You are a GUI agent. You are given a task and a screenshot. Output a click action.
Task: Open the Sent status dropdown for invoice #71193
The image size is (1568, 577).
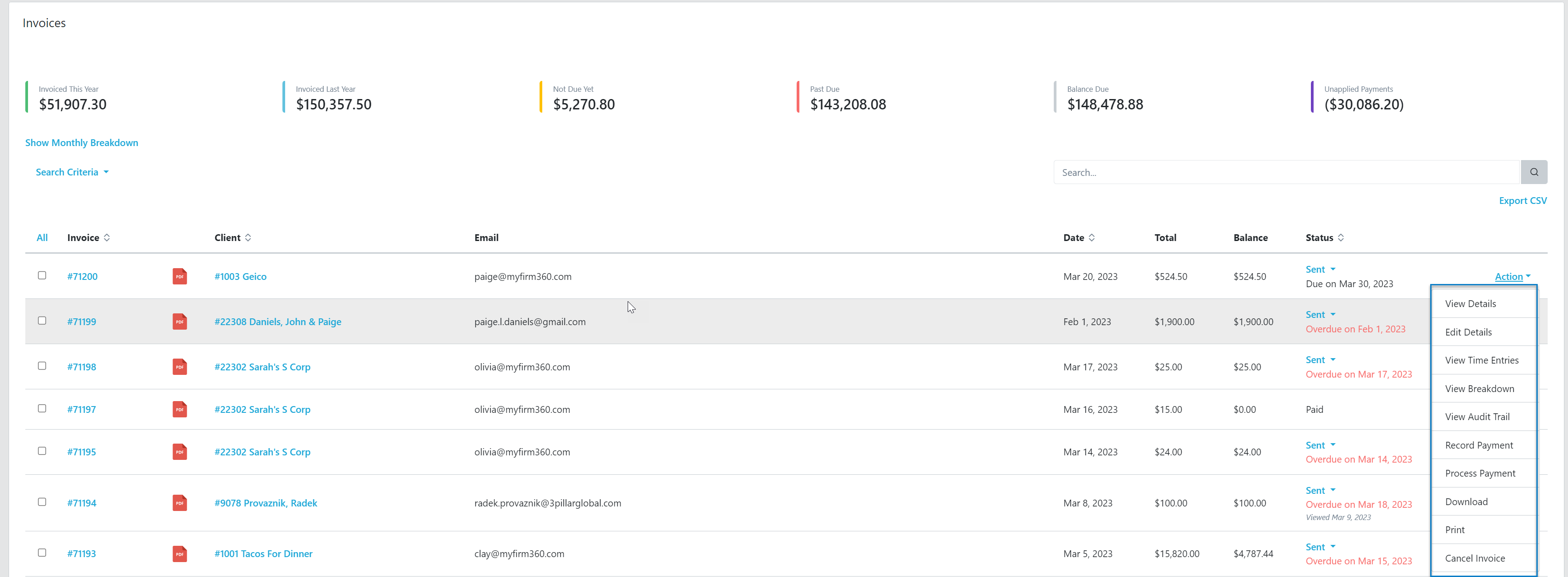(1319, 547)
